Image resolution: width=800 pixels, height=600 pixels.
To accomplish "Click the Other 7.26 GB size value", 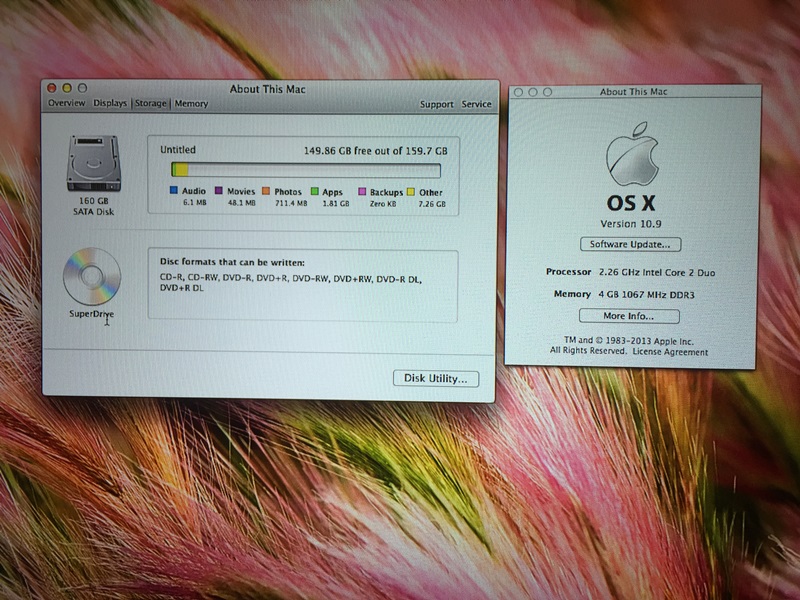I will pyautogui.click(x=432, y=204).
